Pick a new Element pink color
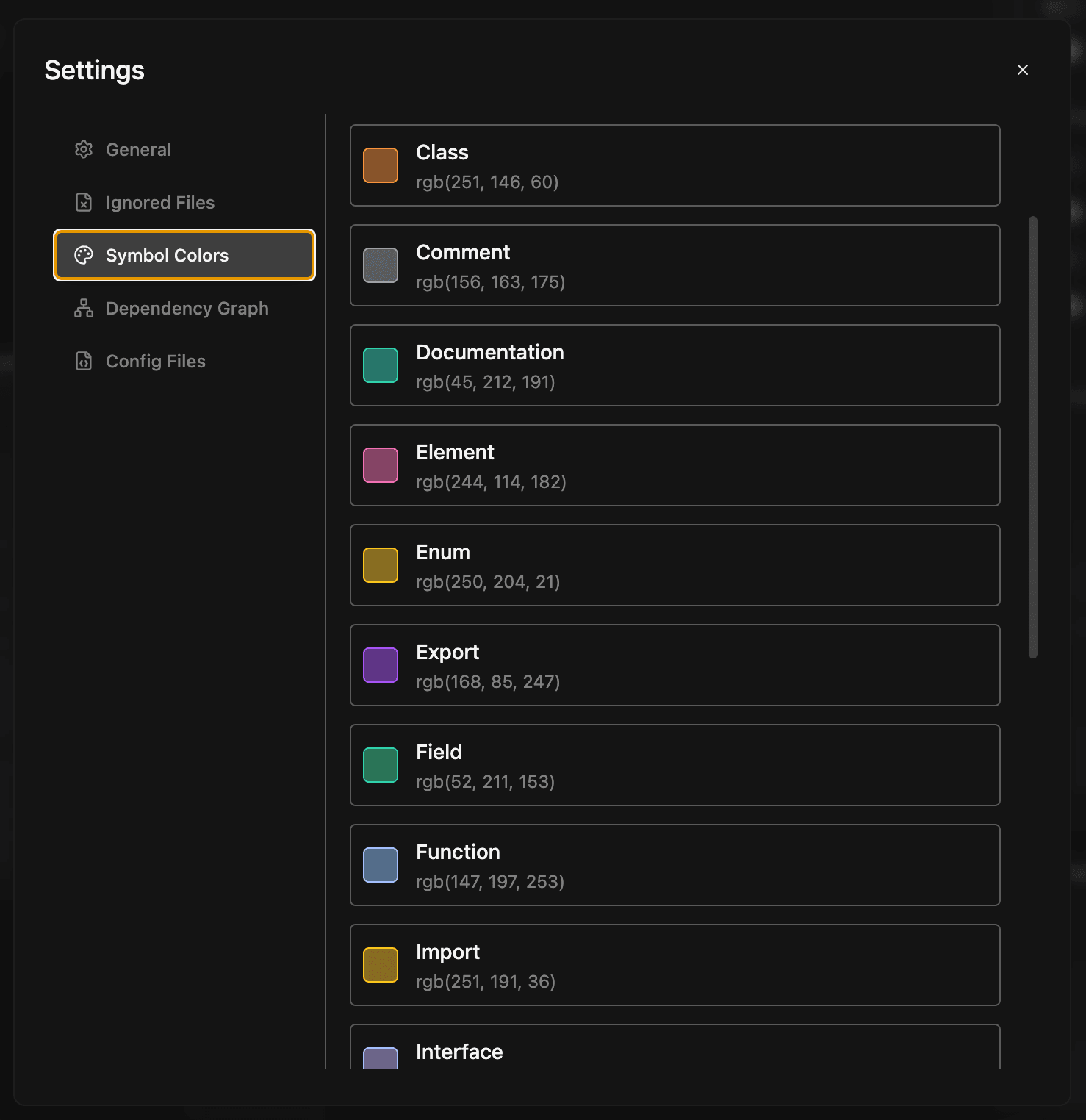Viewport: 1086px width, 1120px height. (x=380, y=465)
